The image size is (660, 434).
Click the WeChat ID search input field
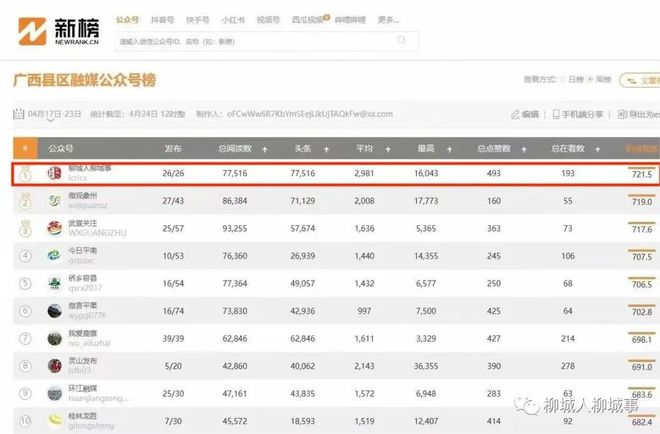click(x=250, y=42)
